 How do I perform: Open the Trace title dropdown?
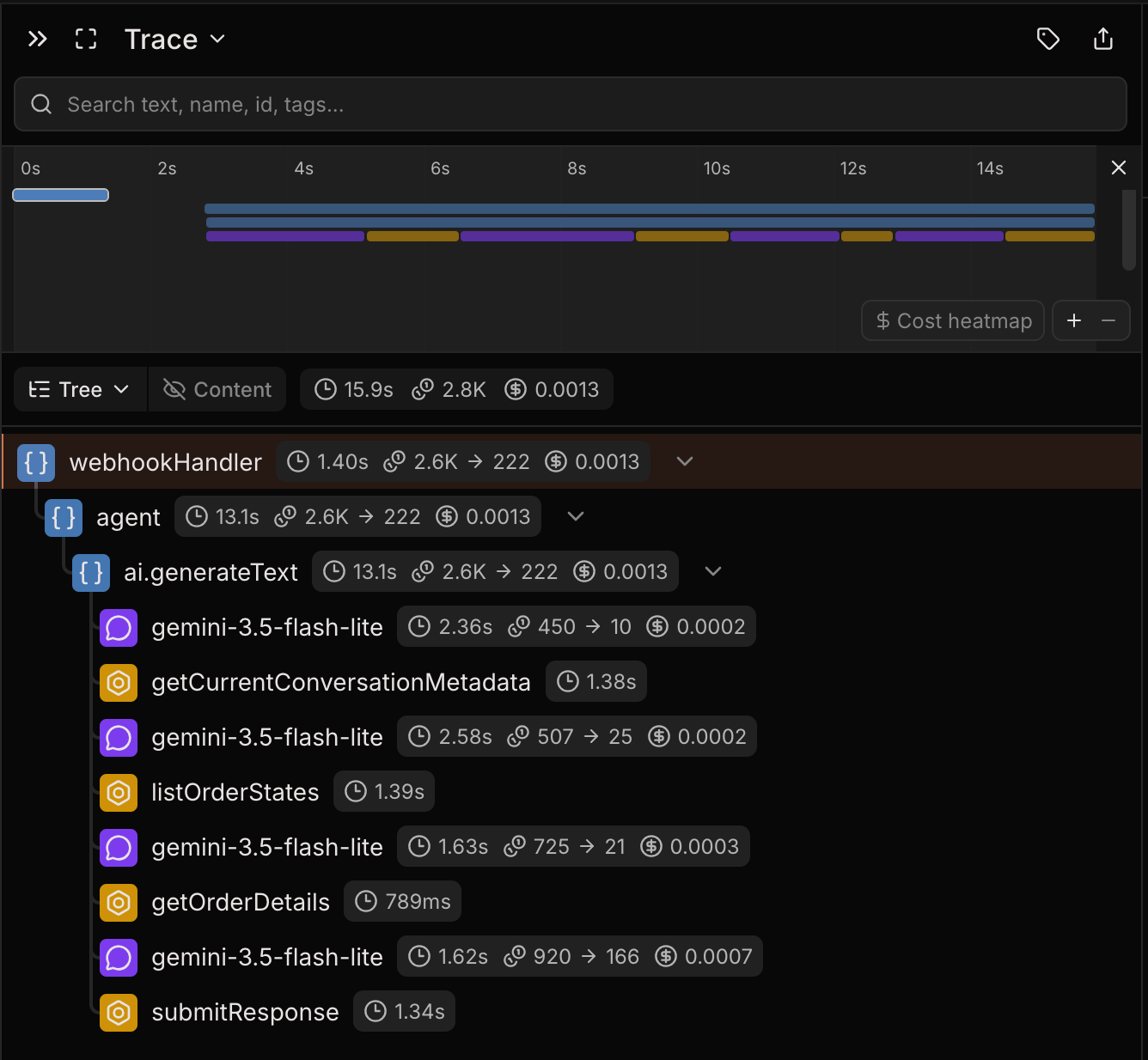pos(175,39)
